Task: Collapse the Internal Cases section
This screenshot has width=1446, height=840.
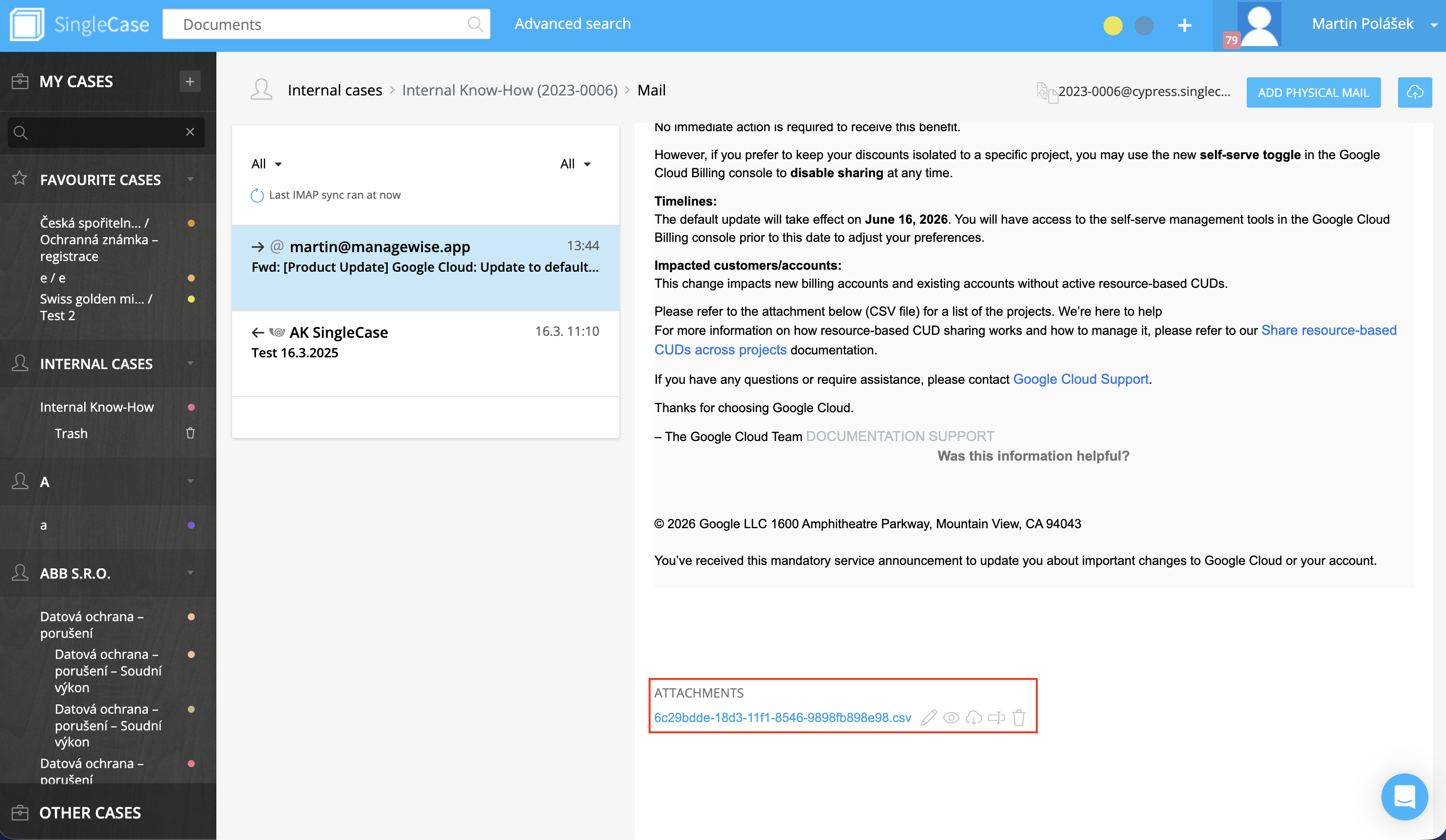Action: pos(190,364)
